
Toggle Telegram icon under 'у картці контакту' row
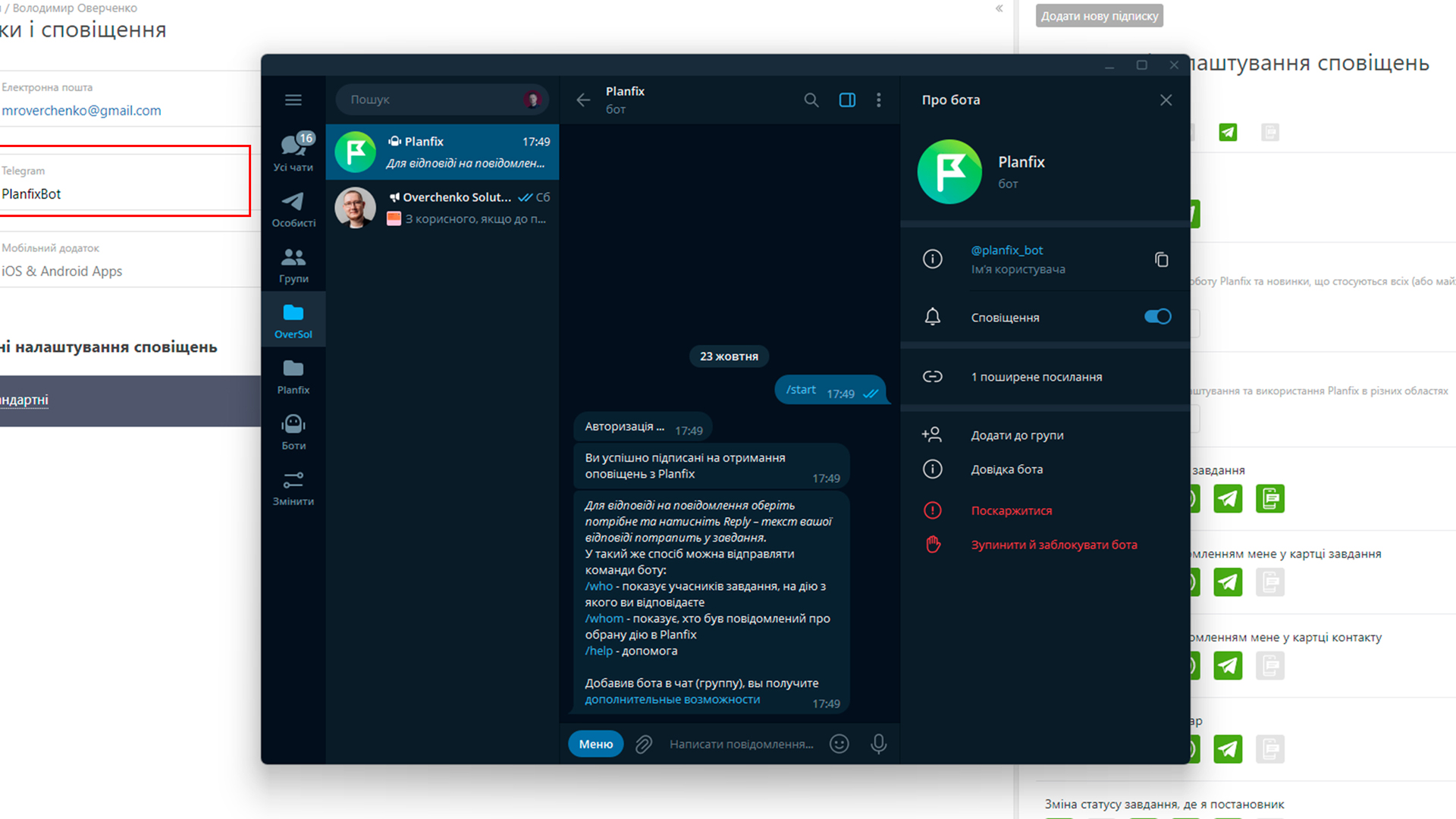click(x=1228, y=666)
